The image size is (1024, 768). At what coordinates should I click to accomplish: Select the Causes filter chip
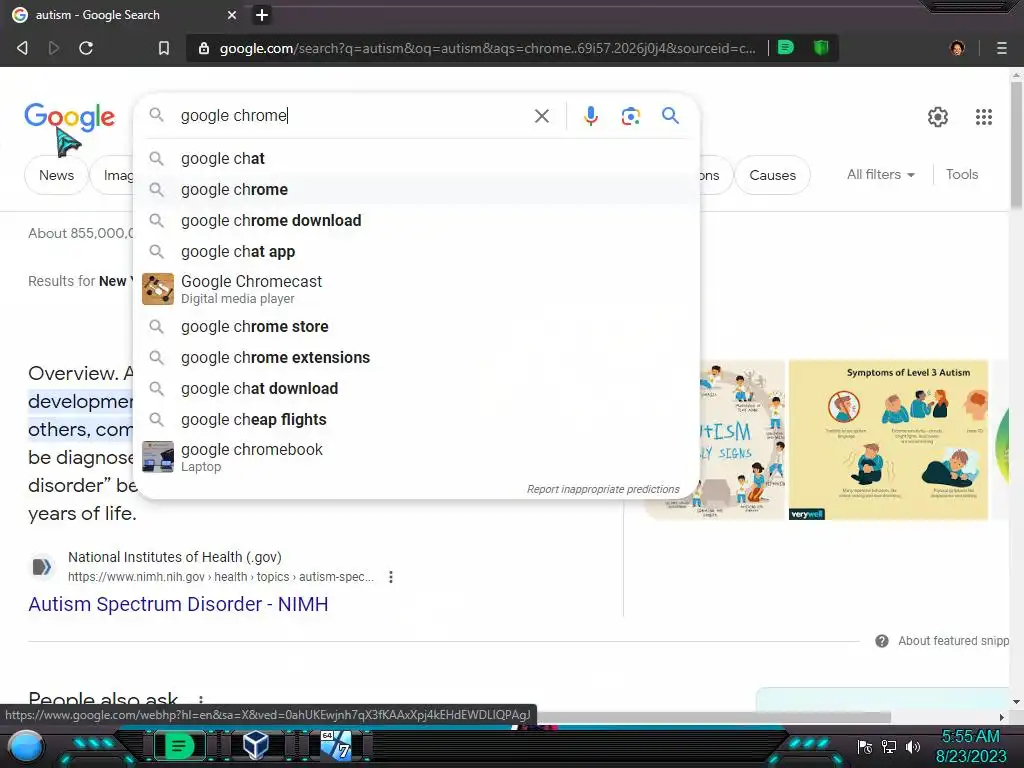[x=773, y=175]
